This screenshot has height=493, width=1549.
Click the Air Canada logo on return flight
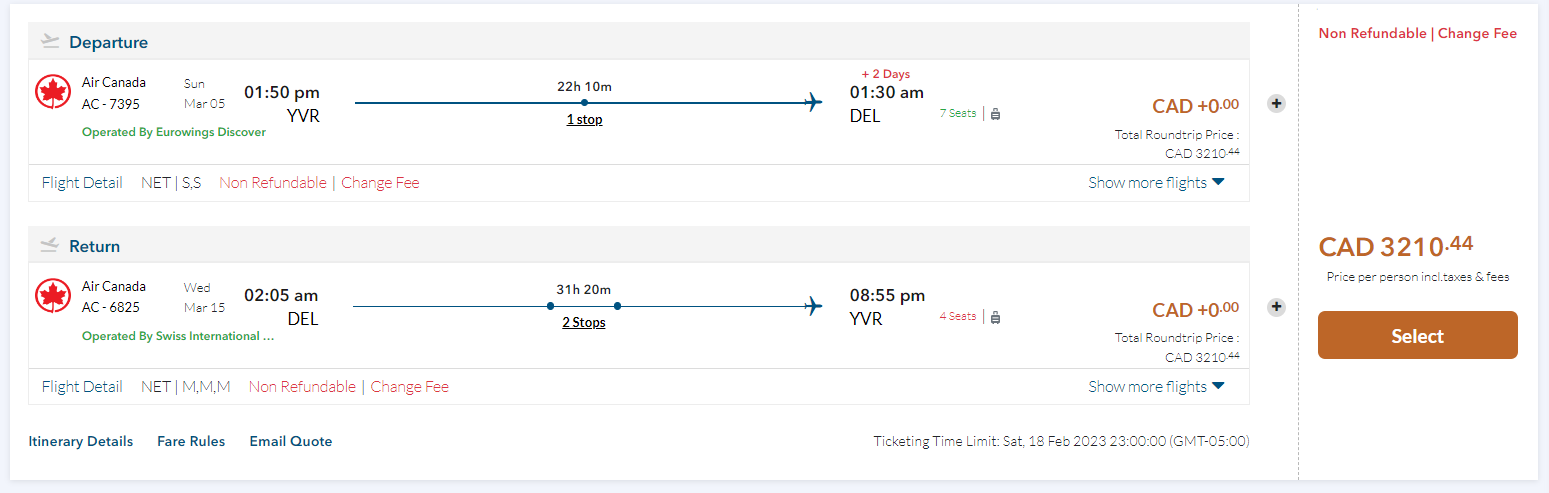[53, 296]
